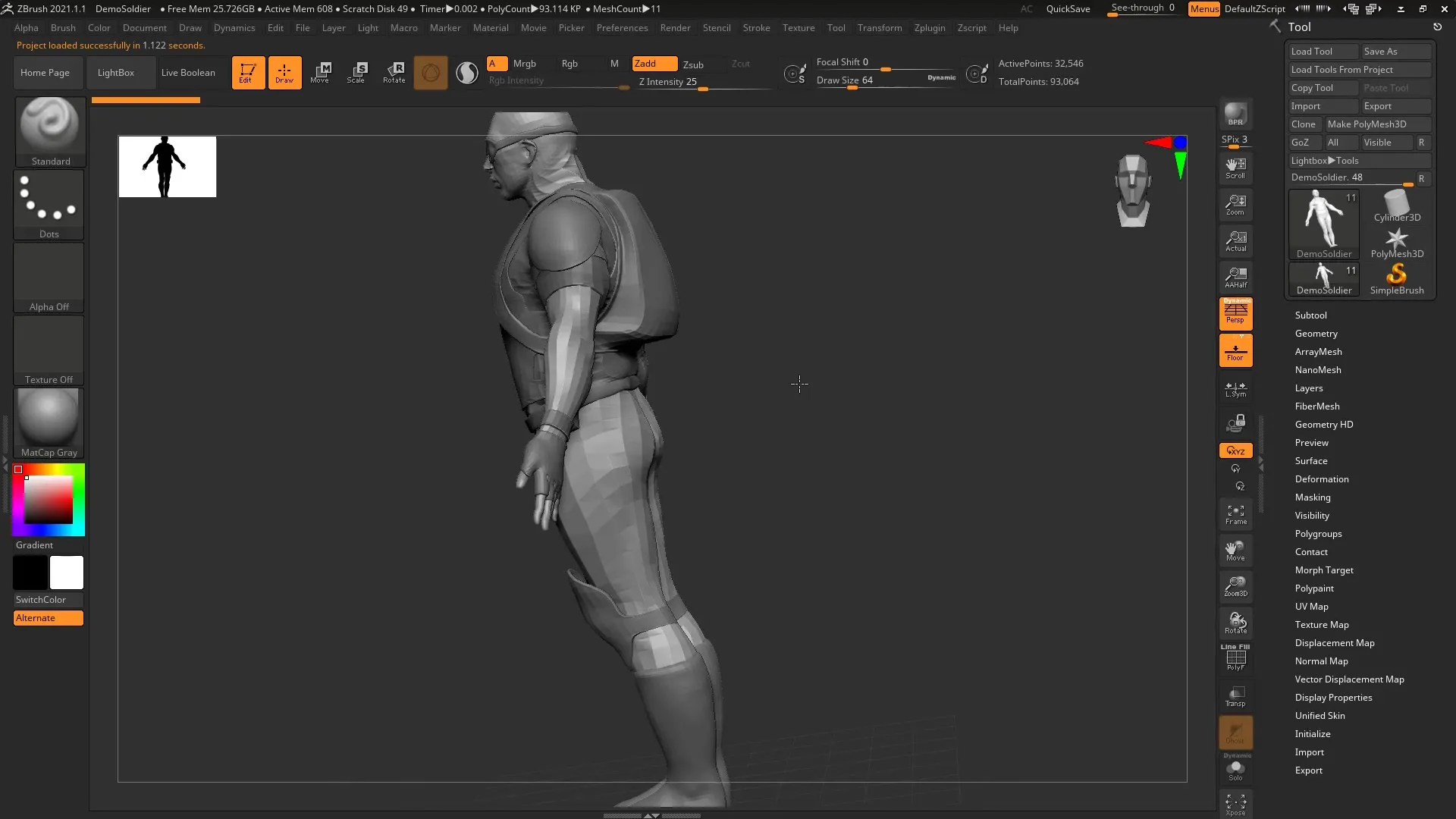The width and height of the screenshot is (1456, 819).
Task: Enable Zadd sculpt mode
Action: [x=654, y=64]
